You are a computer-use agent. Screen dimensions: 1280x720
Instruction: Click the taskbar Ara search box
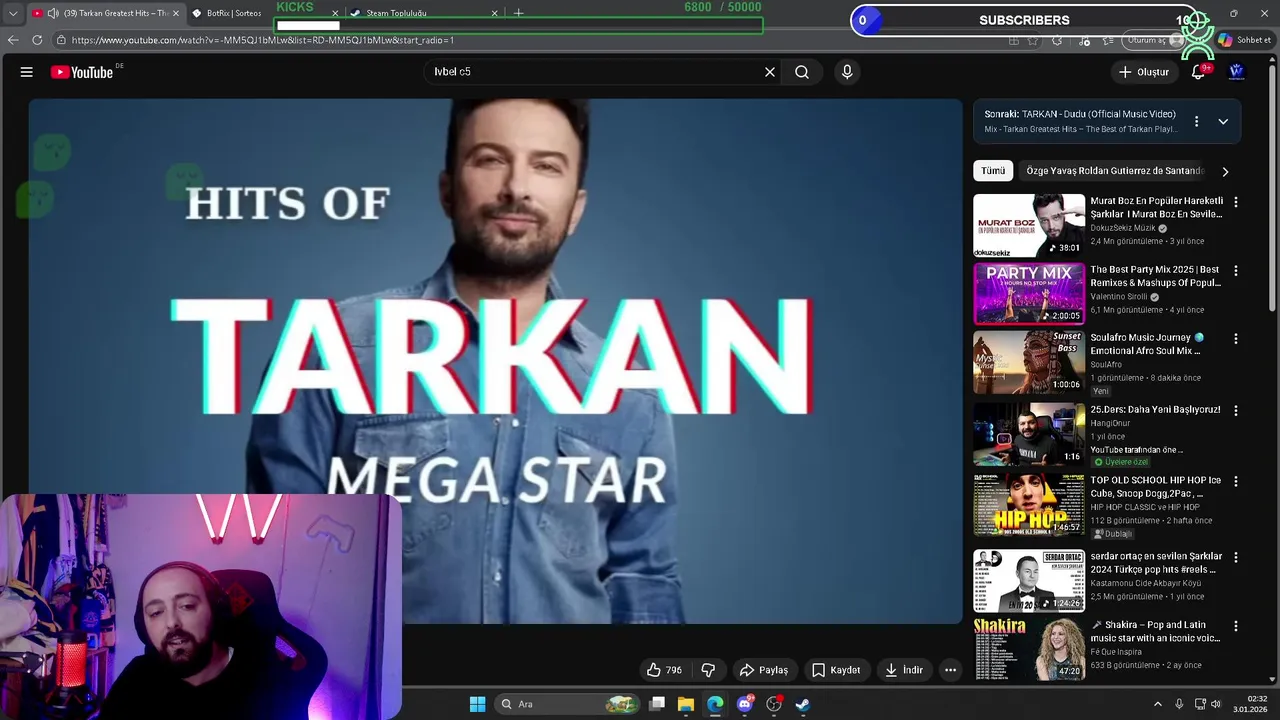(x=568, y=704)
